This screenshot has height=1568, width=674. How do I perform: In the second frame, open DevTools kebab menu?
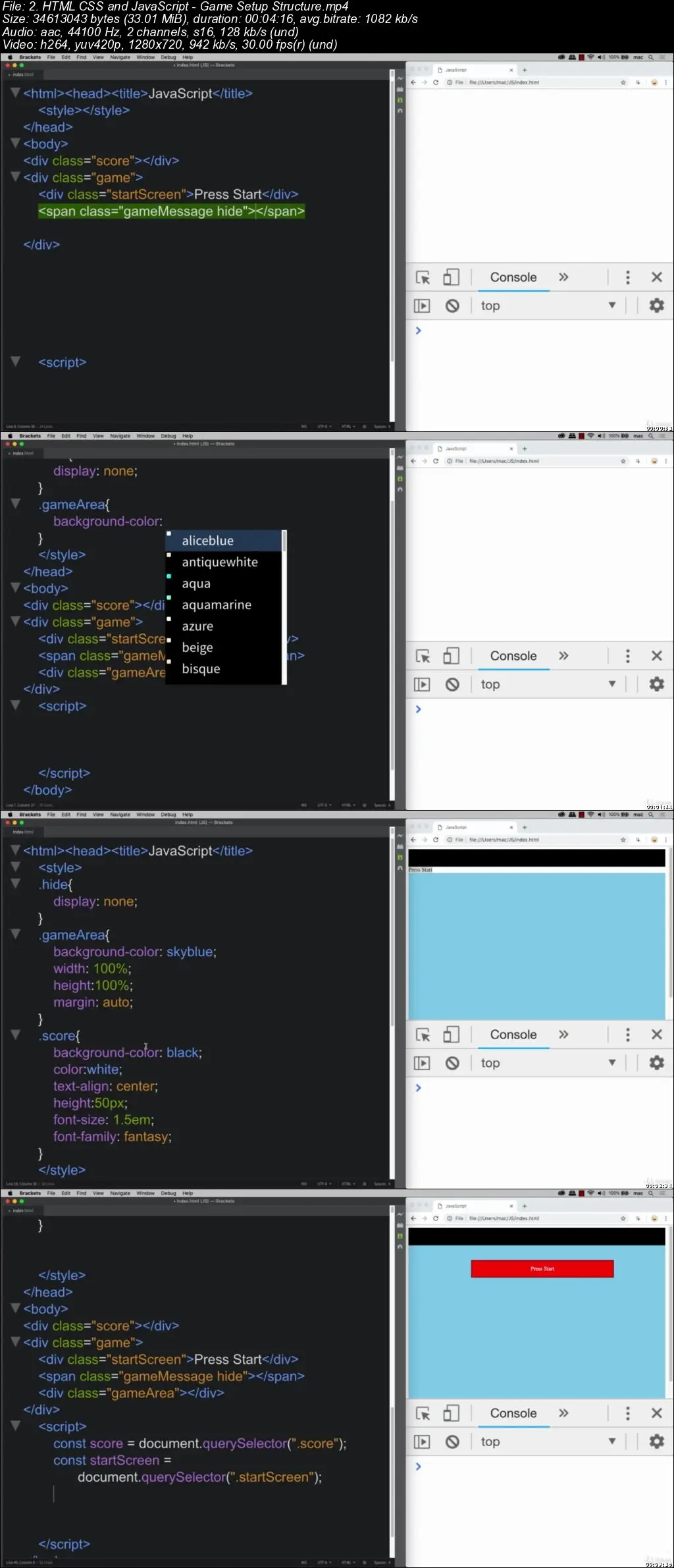click(x=627, y=656)
